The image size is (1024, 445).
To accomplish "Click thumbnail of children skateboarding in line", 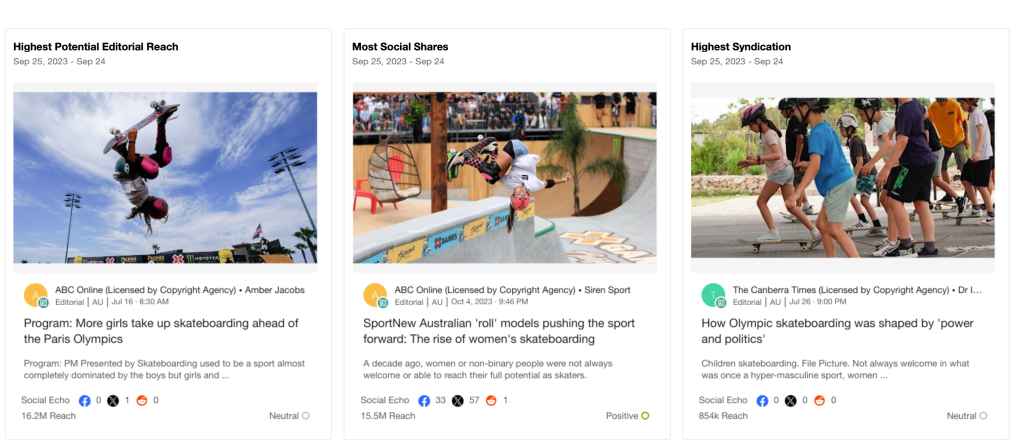I will [843, 178].
